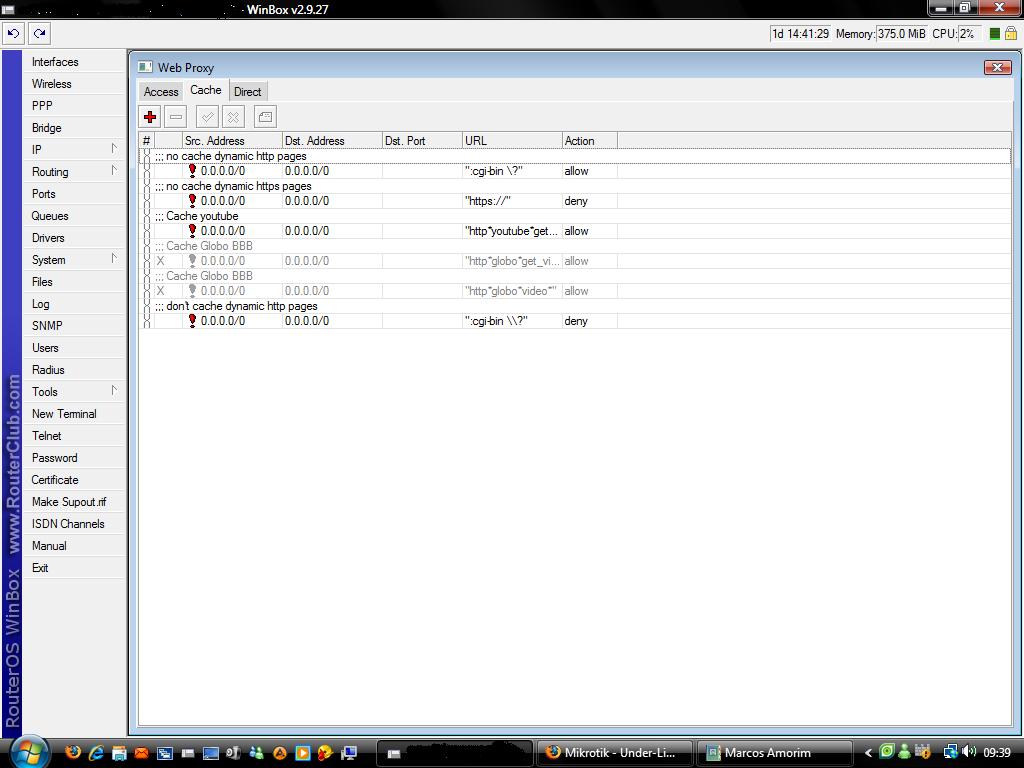The width and height of the screenshot is (1024, 768).
Task: Close the Web Proxy window
Action: tap(997, 67)
